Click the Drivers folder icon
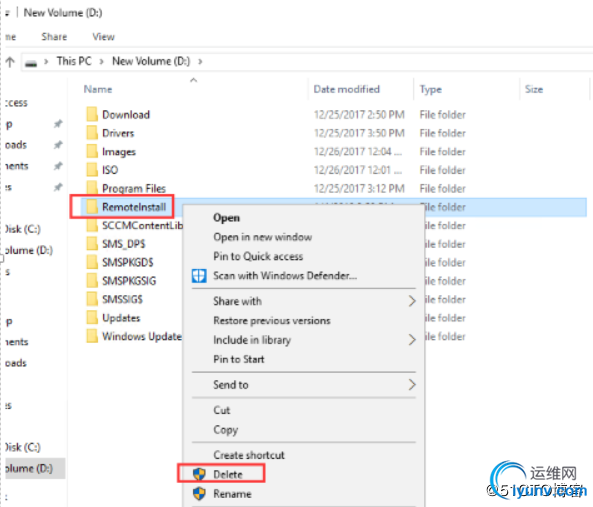This screenshot has height=507, width=593. coord(92,133)
